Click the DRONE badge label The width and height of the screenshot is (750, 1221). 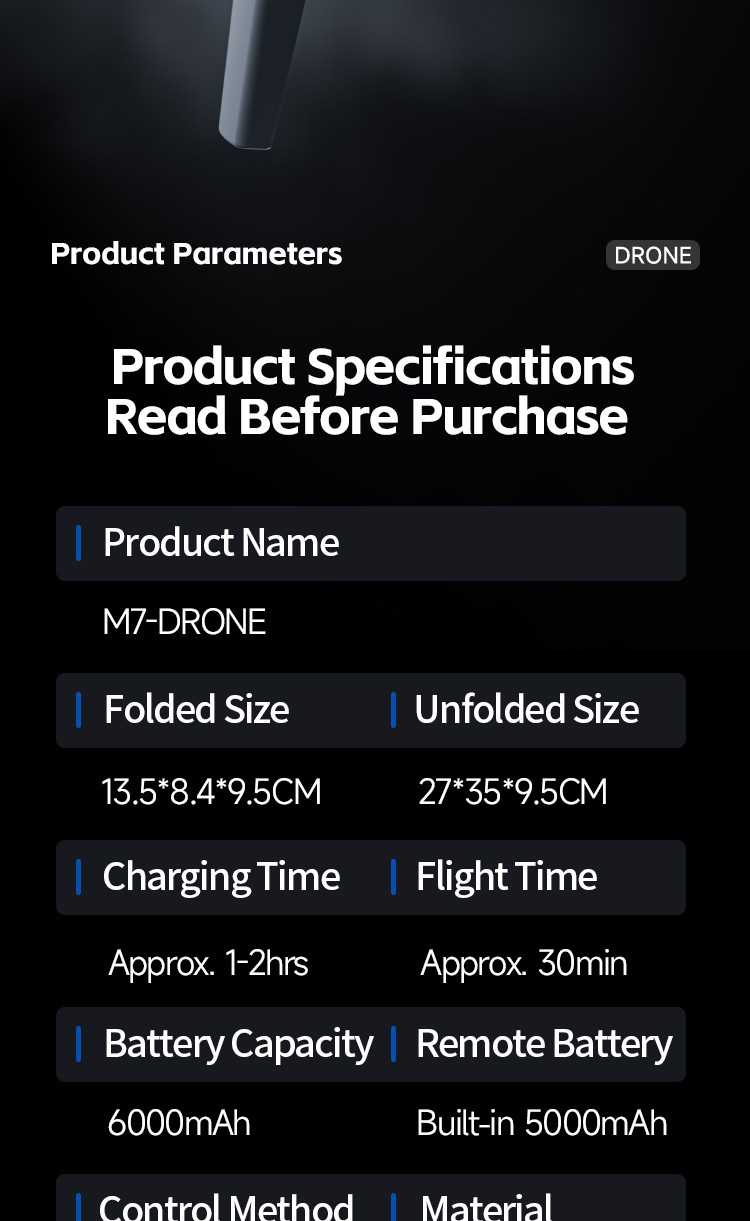(x=652, y=255)
